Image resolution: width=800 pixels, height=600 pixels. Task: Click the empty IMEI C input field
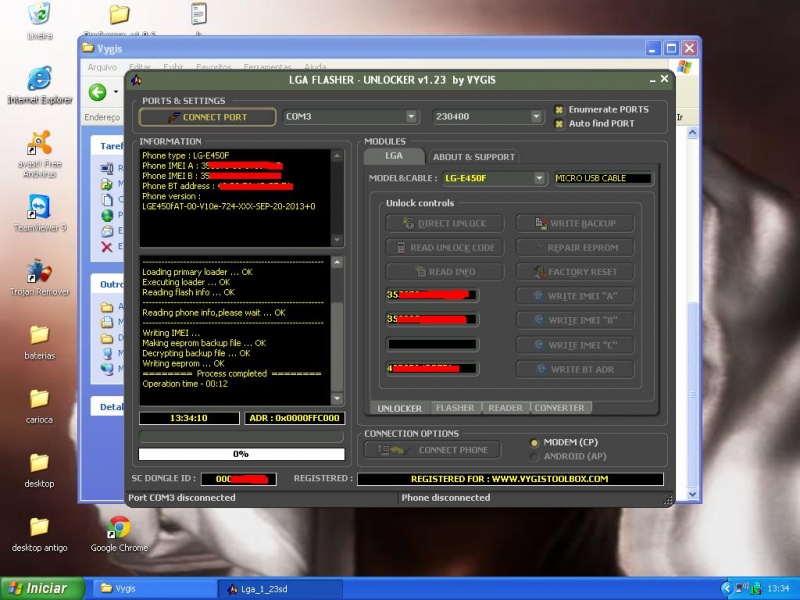[x=432, y=344]
